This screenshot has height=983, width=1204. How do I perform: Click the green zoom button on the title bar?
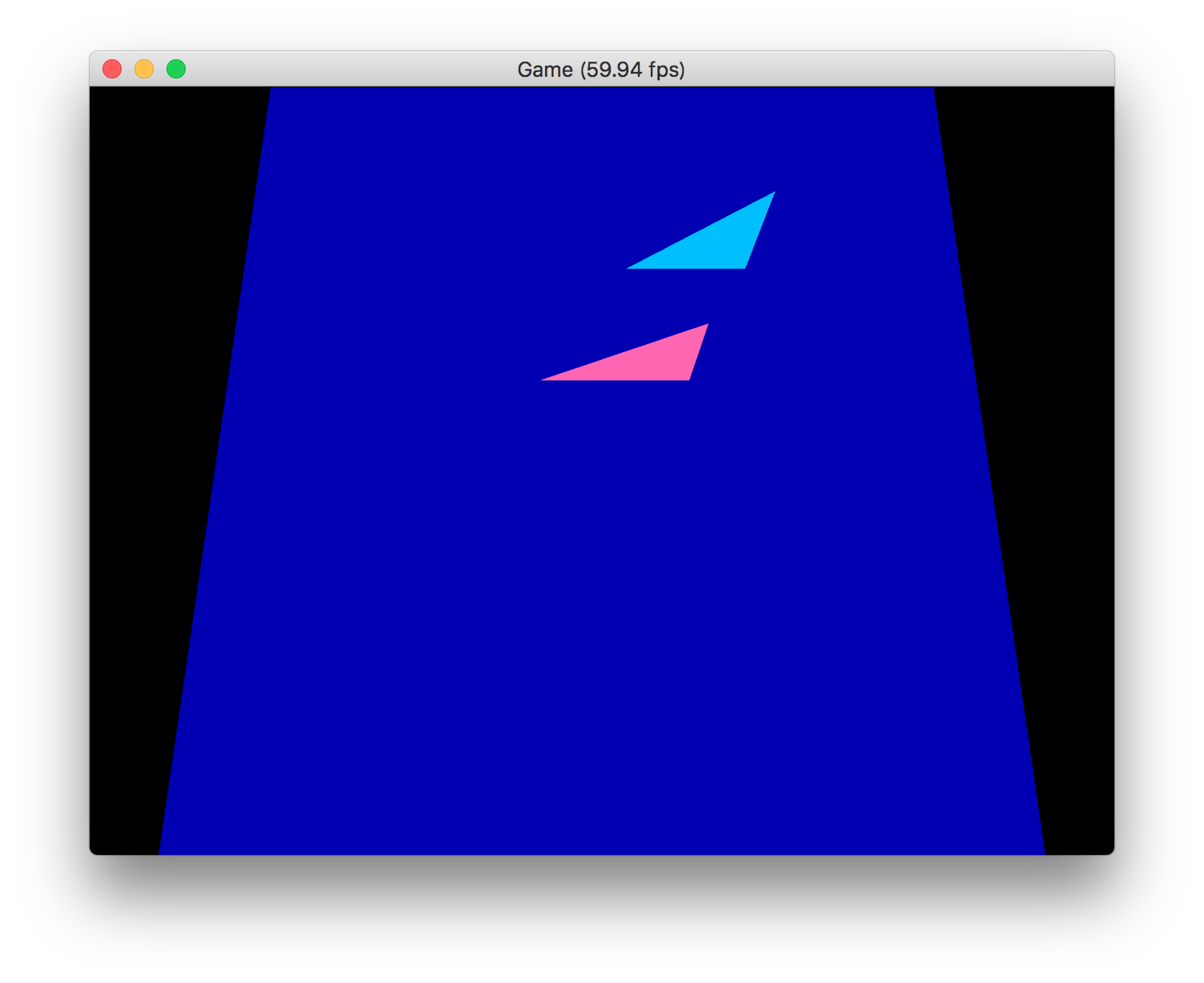(x=175, y=70)
